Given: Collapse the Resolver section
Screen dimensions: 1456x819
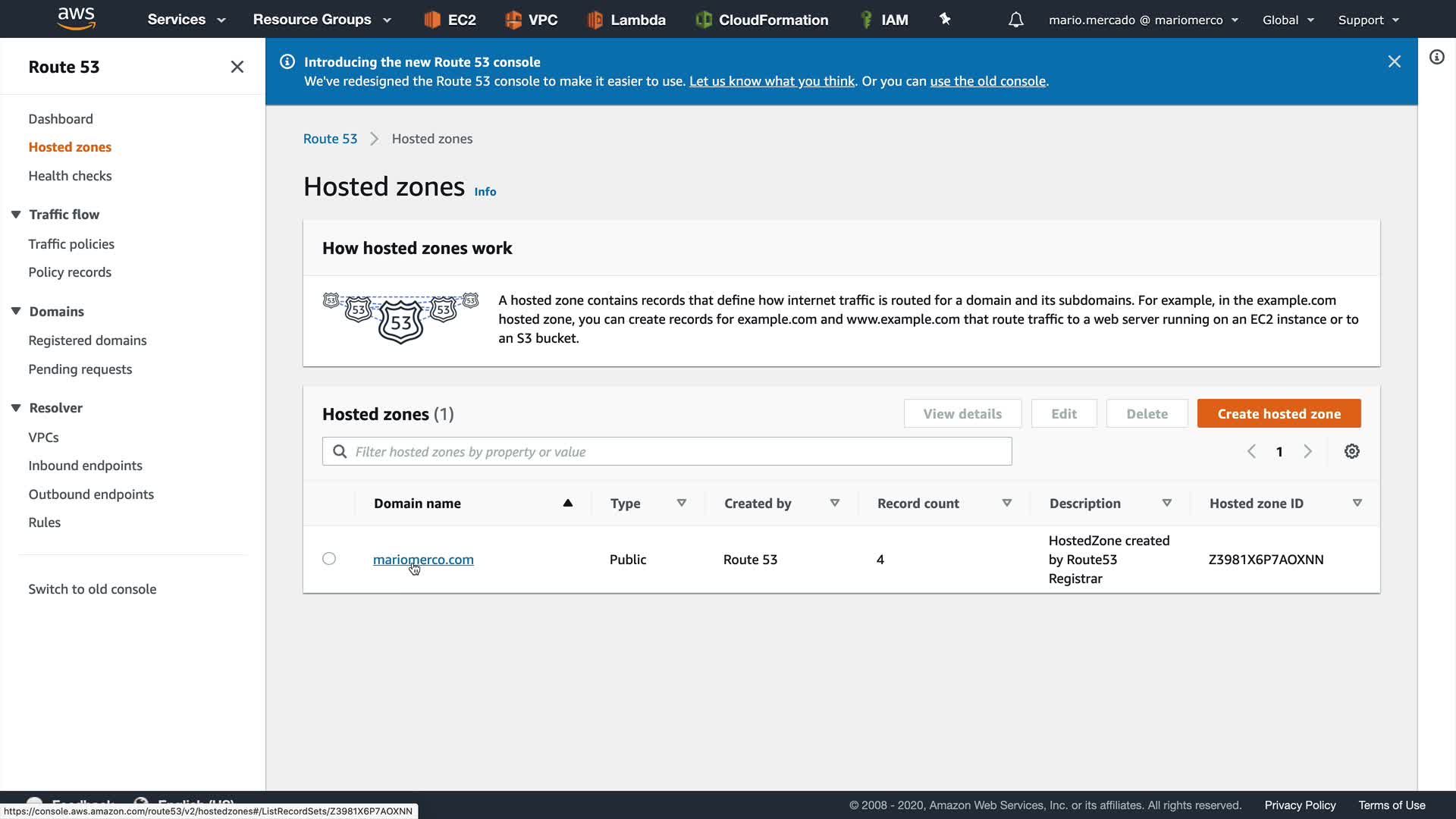Looking at the screenshot, I should point(16,408).
